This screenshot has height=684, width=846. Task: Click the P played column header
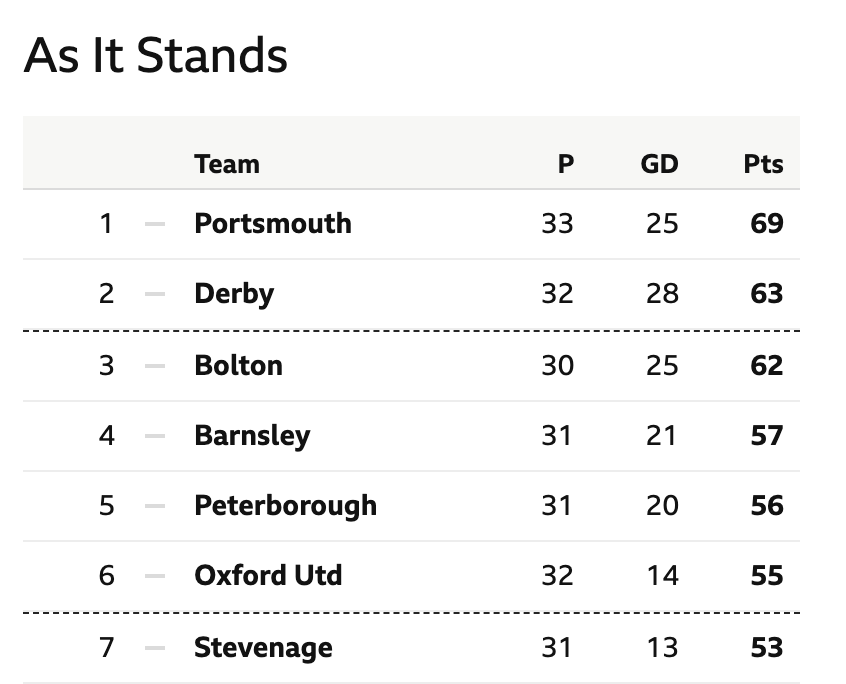[565, 164]
